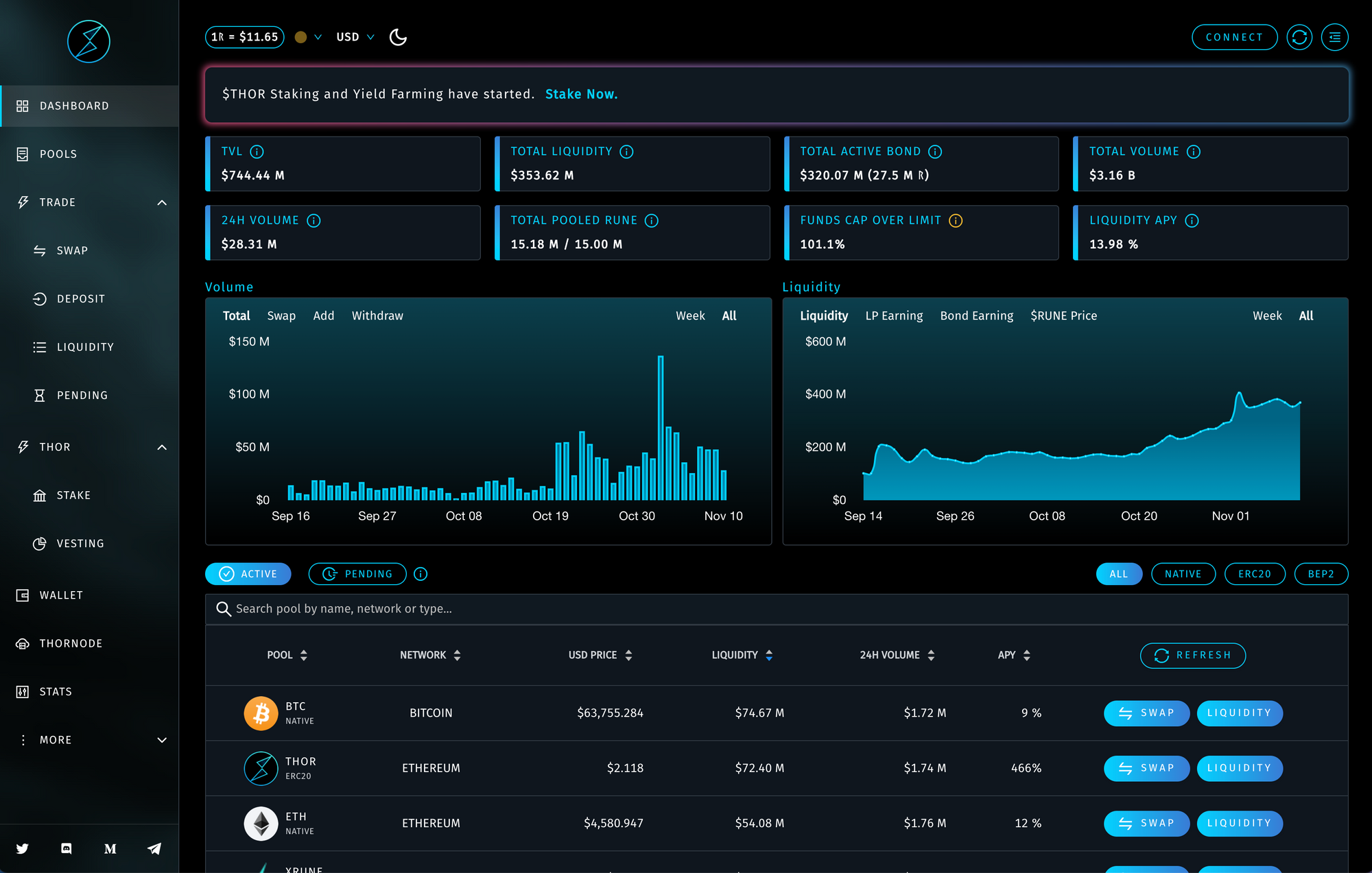Expand the More sidebar section

click(162, 740)
